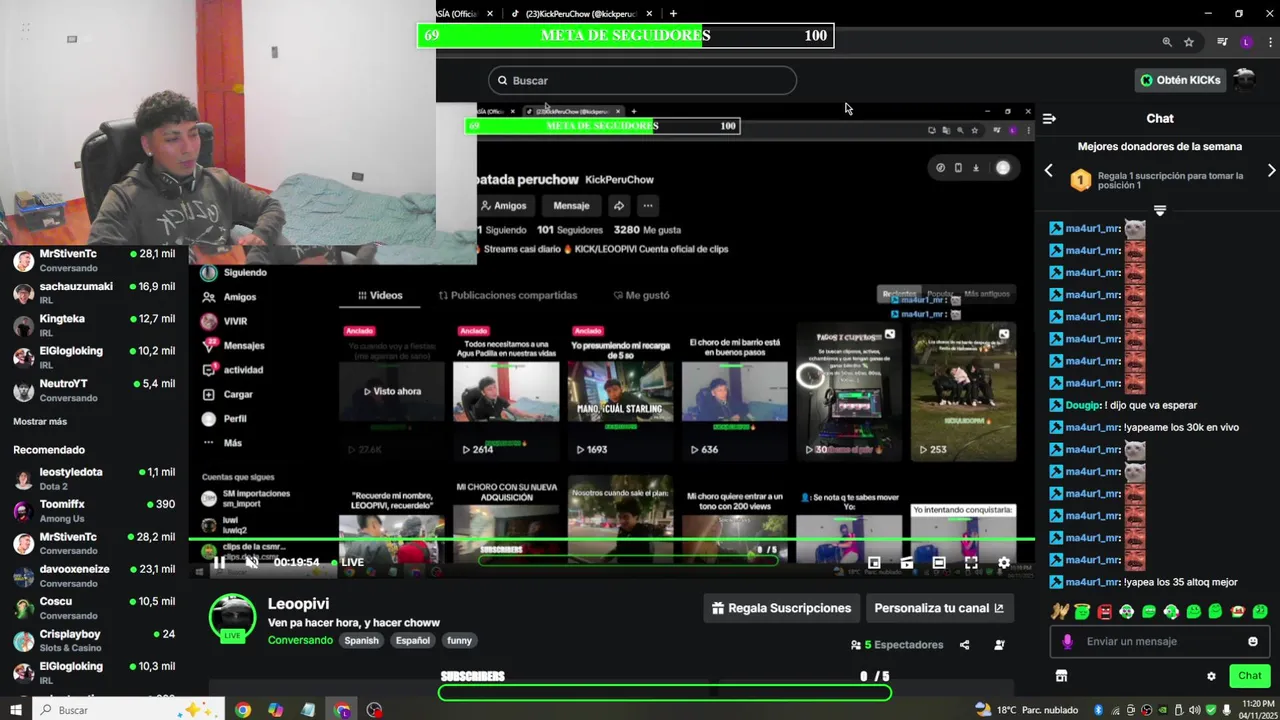This screenshot has height=720, width=1280.
Task: Focus the Kick Buscar search field
Action: (x=642, y=80)
